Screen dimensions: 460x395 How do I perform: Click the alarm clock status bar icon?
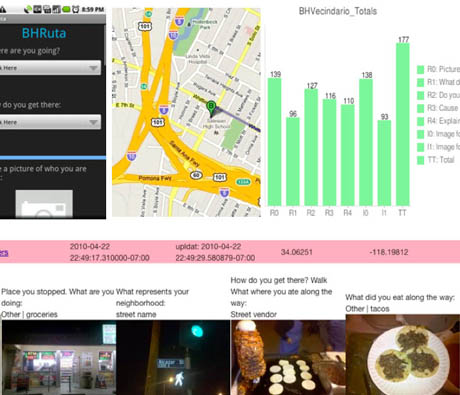pyautogui.click(x=76, y=9)
